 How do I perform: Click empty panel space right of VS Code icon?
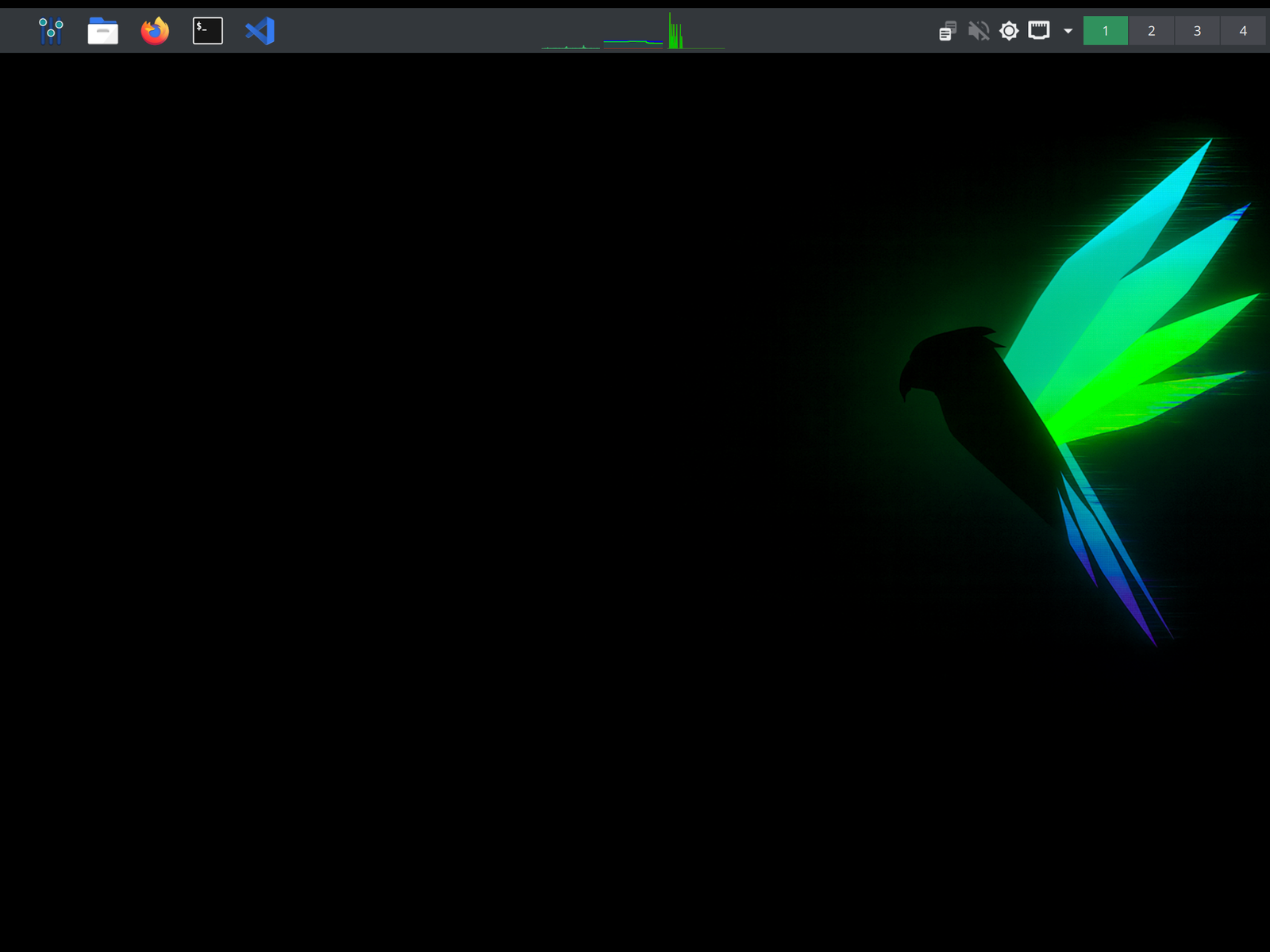click(397, 31)
